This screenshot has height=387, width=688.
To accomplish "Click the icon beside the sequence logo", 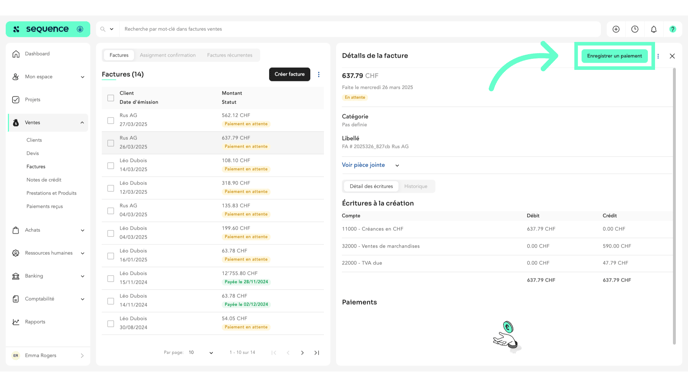I will (x=80, y=29).
